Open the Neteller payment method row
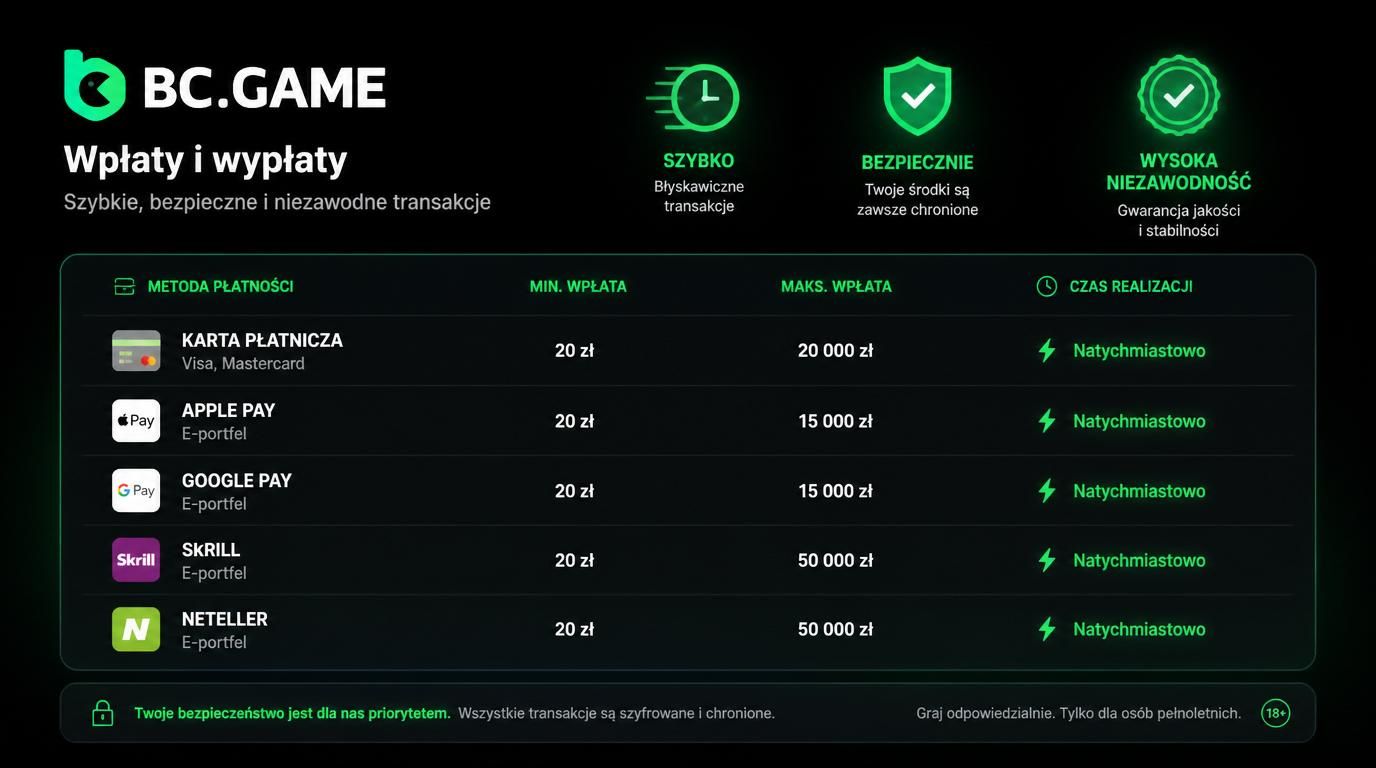The image size is (1376, 768). pyautogui.click(x=688, y=629)
